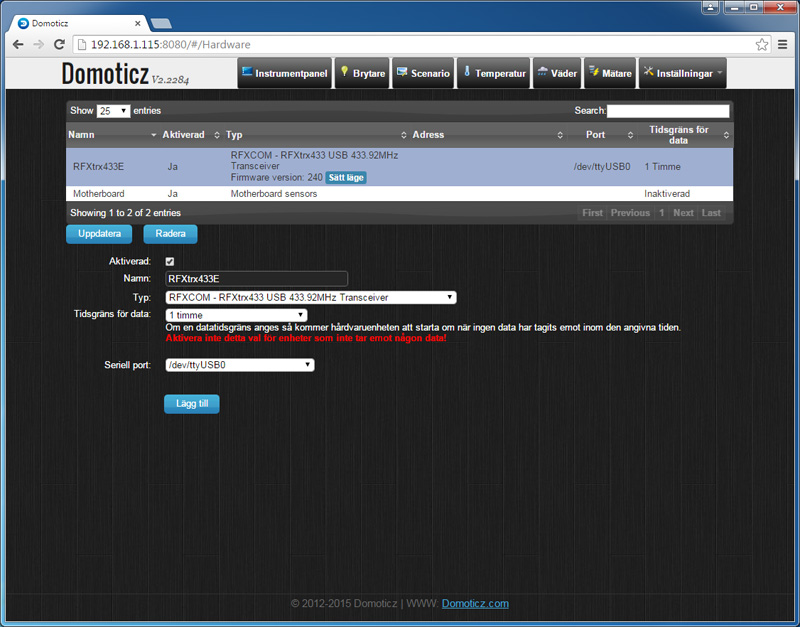Expand the Inställningar settings menu
This screenshot has height=627, width=800.
(683, 73)
